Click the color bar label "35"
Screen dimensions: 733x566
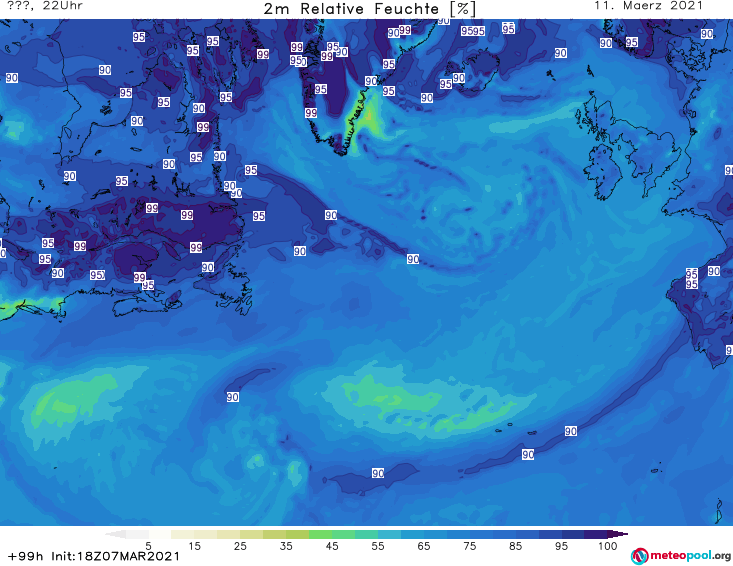coord(286,546)
